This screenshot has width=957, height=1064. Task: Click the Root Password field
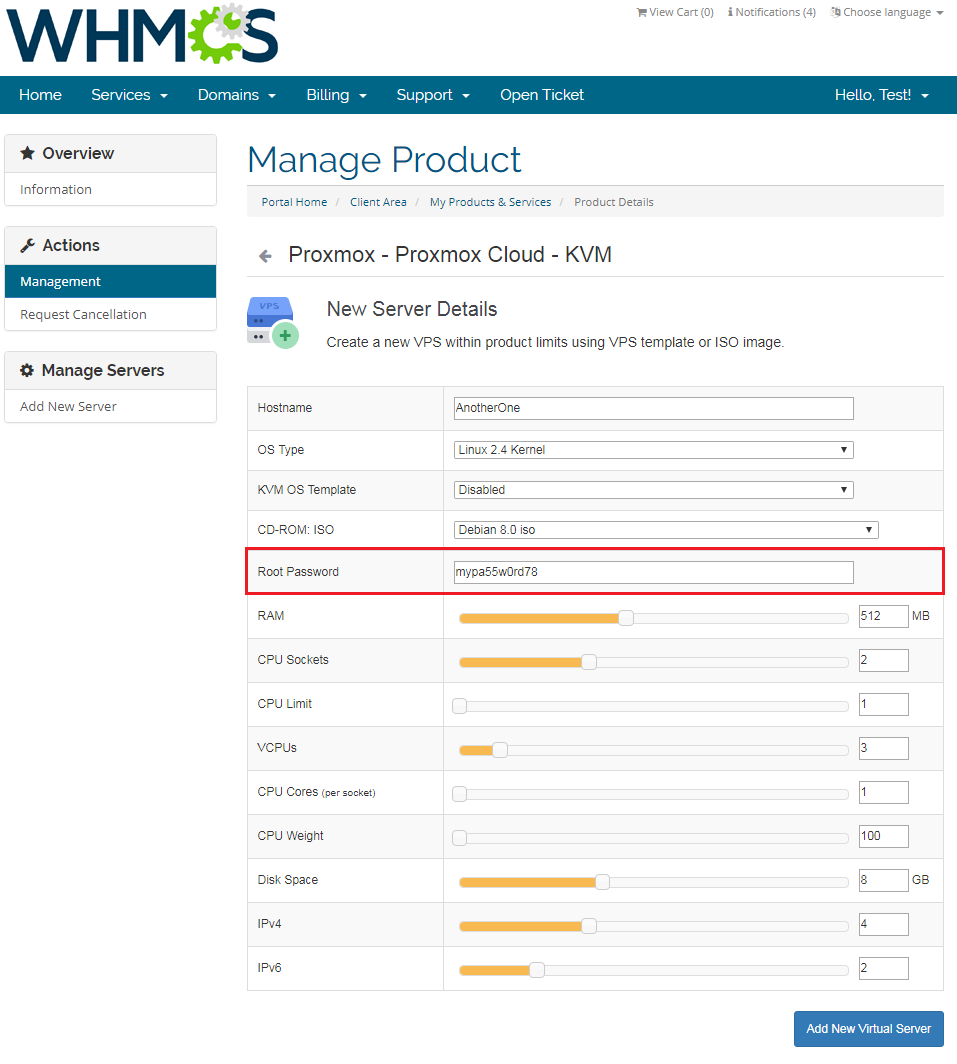pos(654,572)
